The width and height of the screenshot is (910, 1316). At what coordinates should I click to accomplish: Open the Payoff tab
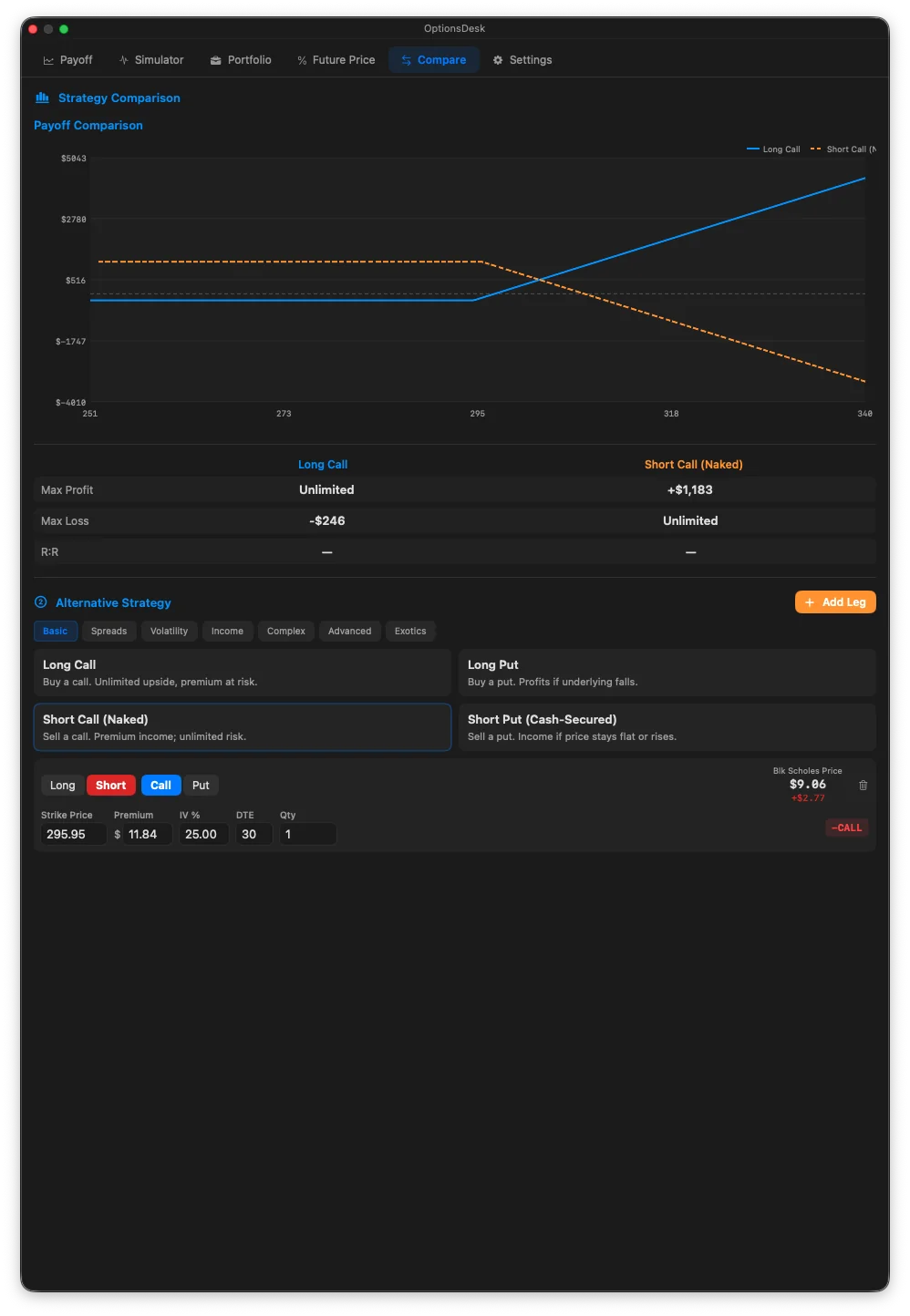pos(67,60)
